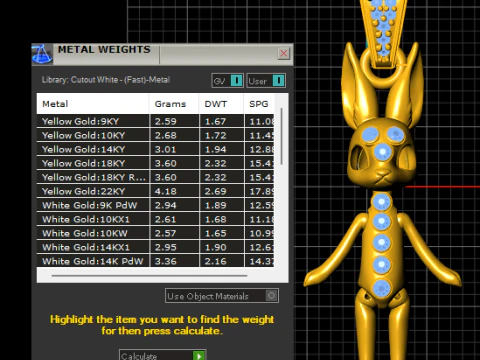The height and width of the screenshot is (360, 480).
Task: Close the Metal Weights dialog
Action: [284, 53]
